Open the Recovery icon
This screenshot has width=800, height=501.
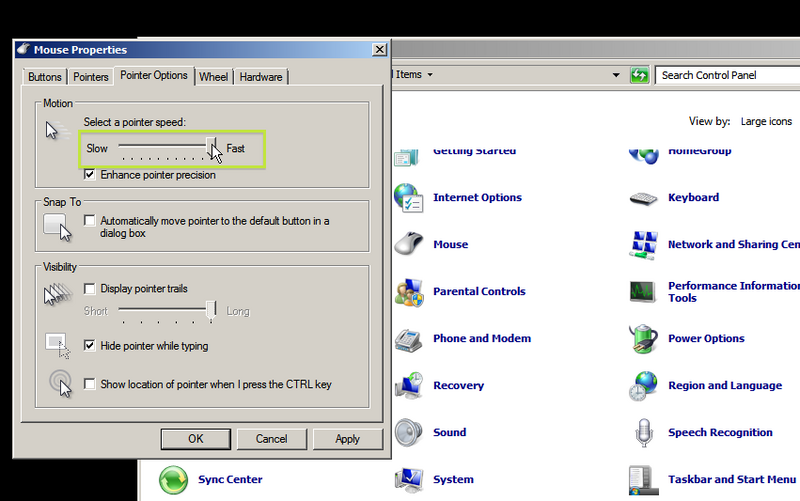pos(409,386)
